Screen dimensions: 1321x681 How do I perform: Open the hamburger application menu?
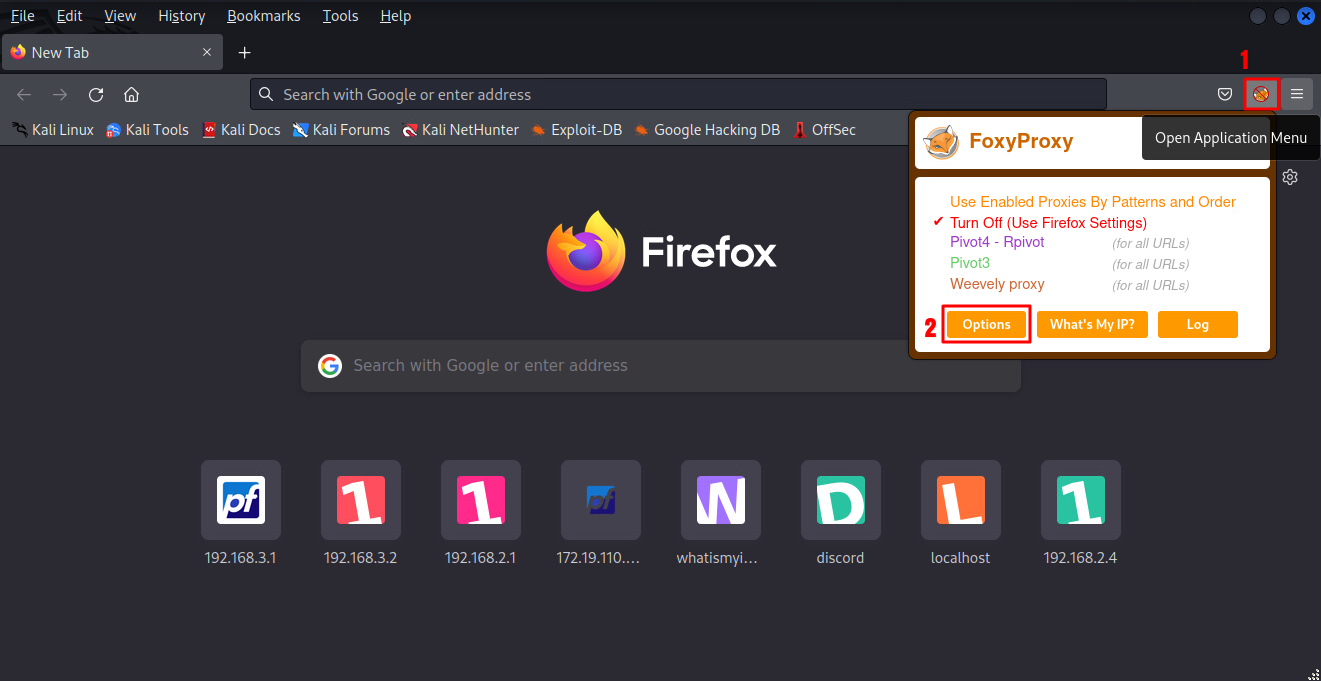(x=1297, y=94)
